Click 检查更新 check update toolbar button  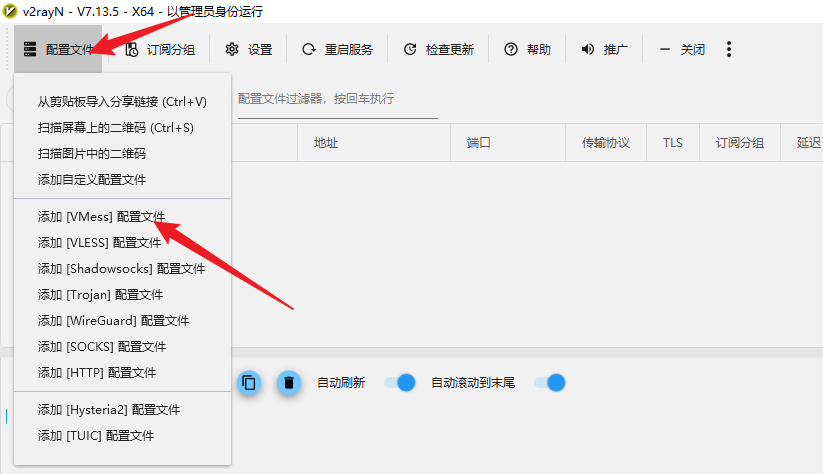point(438,49)
